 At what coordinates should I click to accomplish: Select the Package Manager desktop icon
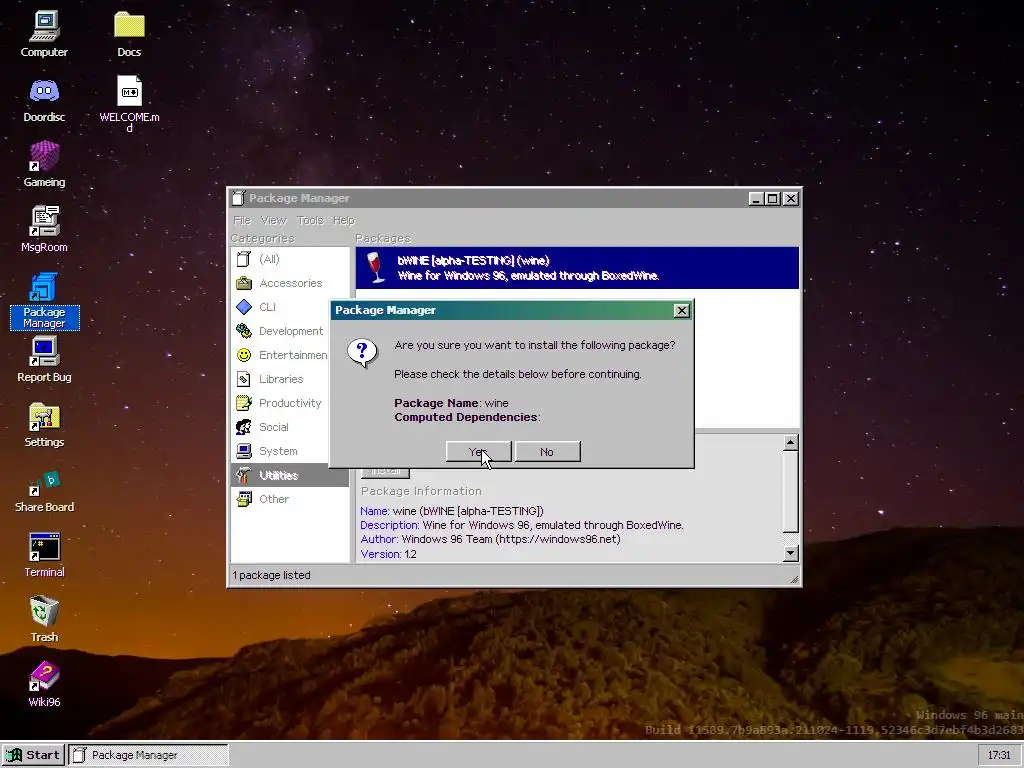[44, 301]
